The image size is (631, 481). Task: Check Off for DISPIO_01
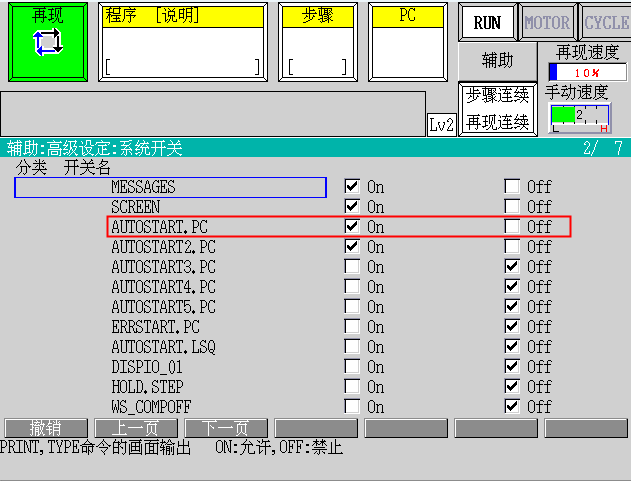512,366
